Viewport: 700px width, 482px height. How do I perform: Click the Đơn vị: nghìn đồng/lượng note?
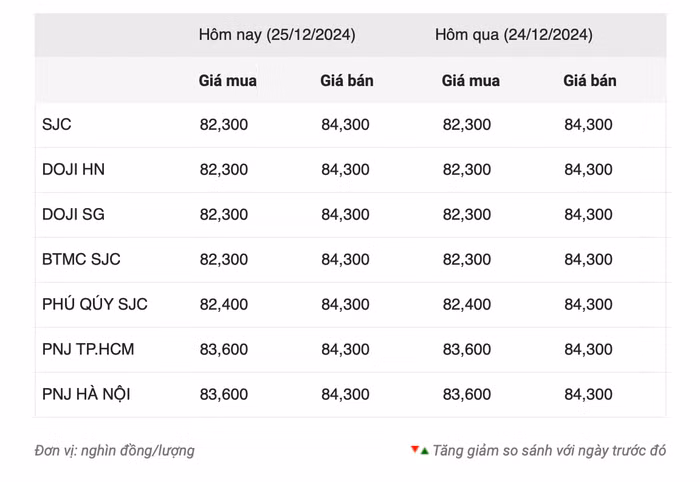[114, 450]
